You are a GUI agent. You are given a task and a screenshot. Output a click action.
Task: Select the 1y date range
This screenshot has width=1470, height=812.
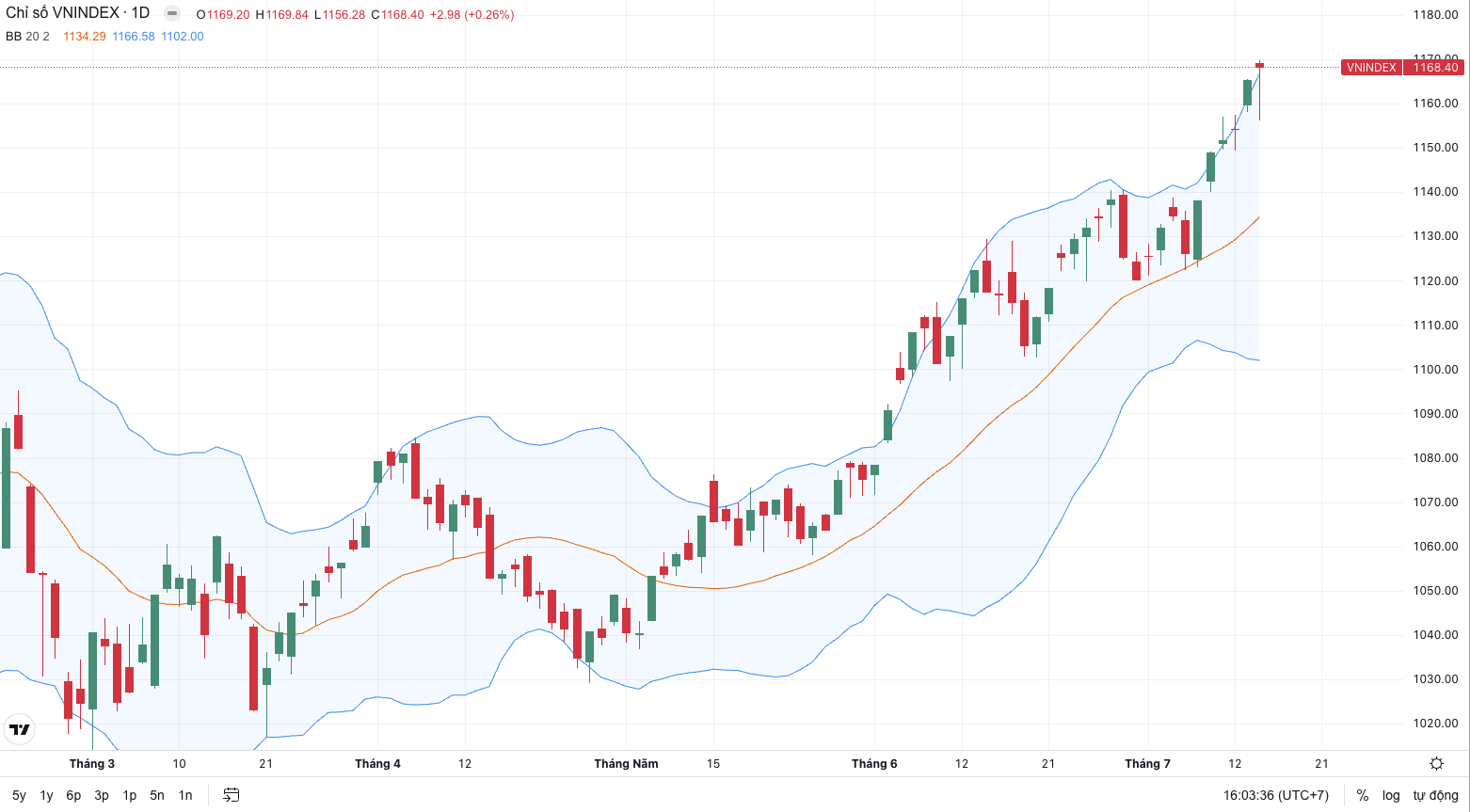(46, 795)
